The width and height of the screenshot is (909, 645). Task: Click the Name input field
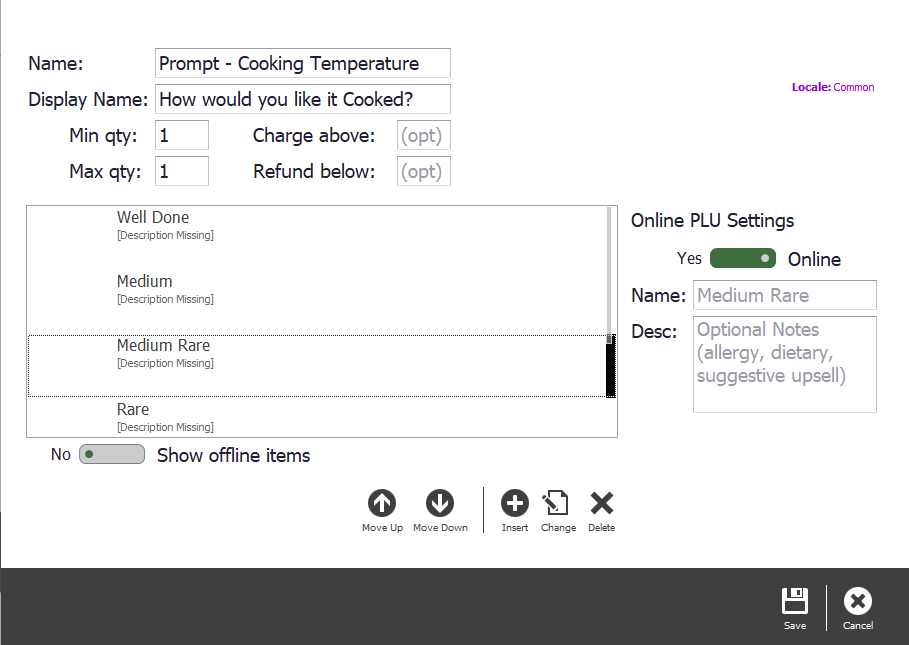pos(303,63)
